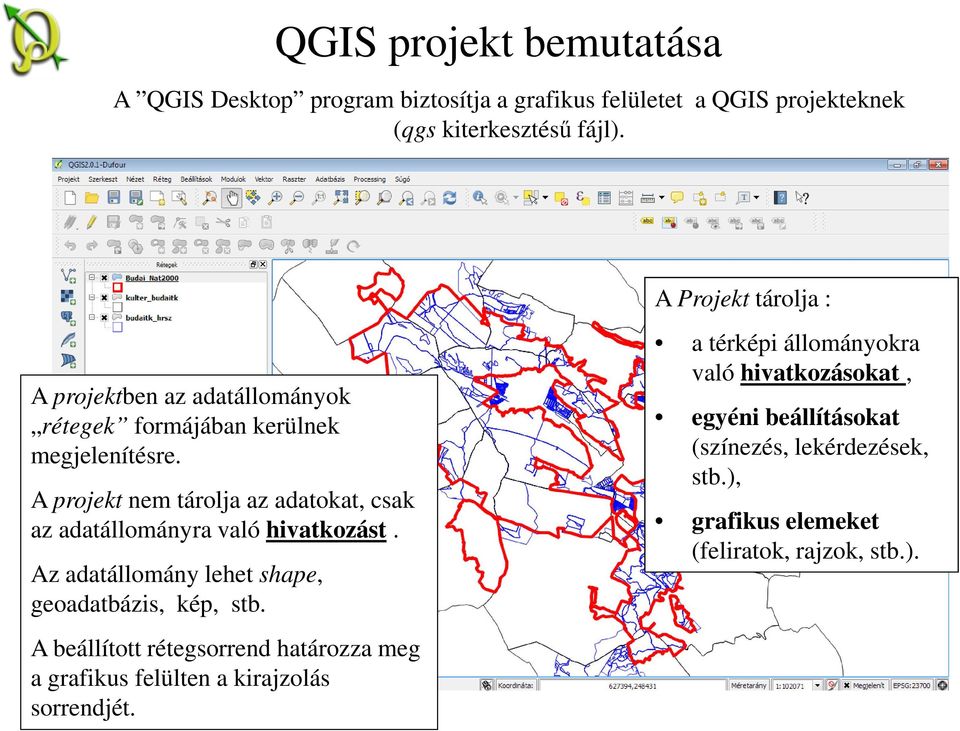This screenshot has height=731, width=960.
Task: Click Zoom to native 1:1 resolution icon
Action: click(319, 198)
